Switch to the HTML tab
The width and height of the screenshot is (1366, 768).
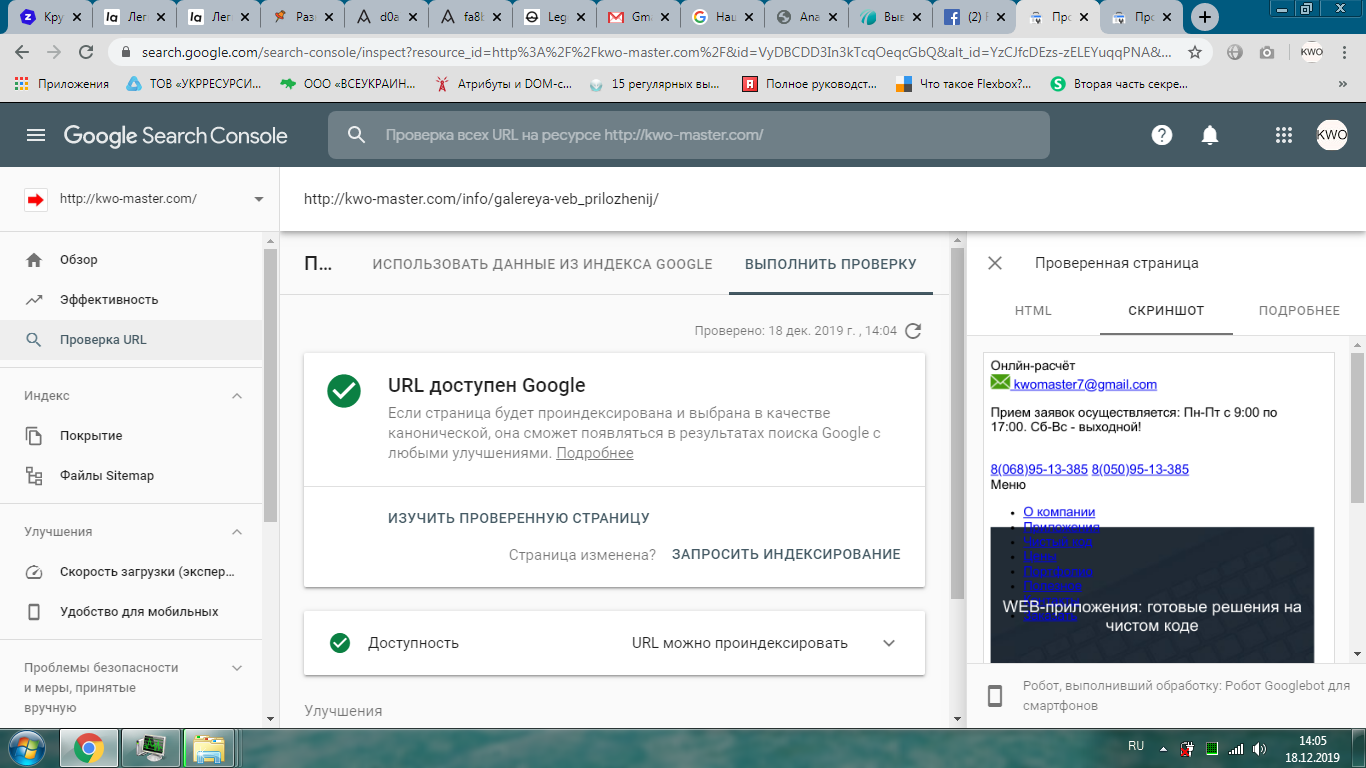[1033, 311]
